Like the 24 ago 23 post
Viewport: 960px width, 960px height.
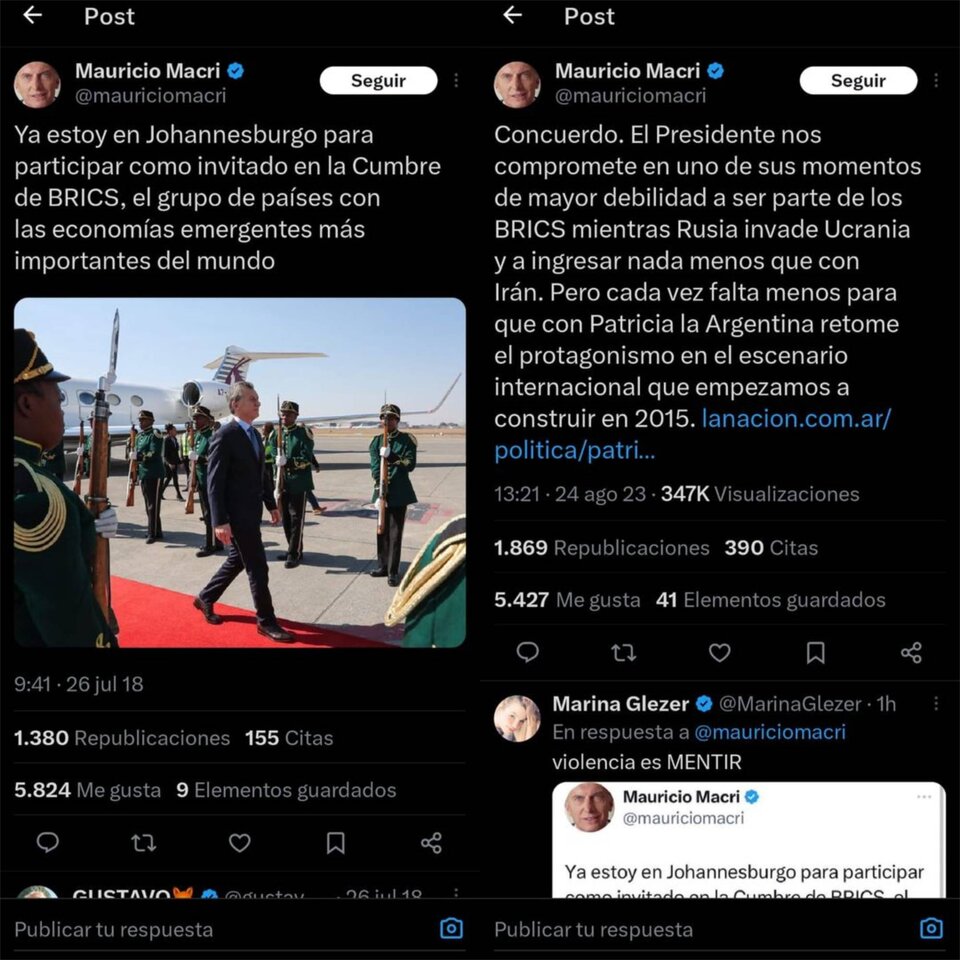[x=719, y=653]
